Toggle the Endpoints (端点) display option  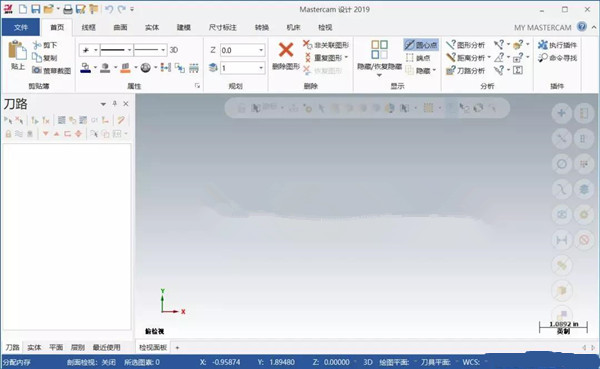418,58
